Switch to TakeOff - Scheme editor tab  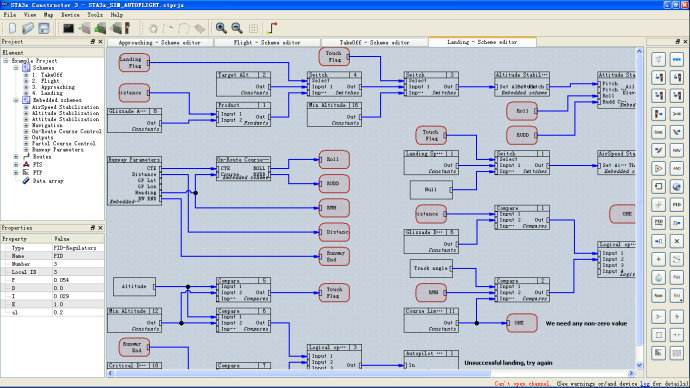tap(374, 42)
